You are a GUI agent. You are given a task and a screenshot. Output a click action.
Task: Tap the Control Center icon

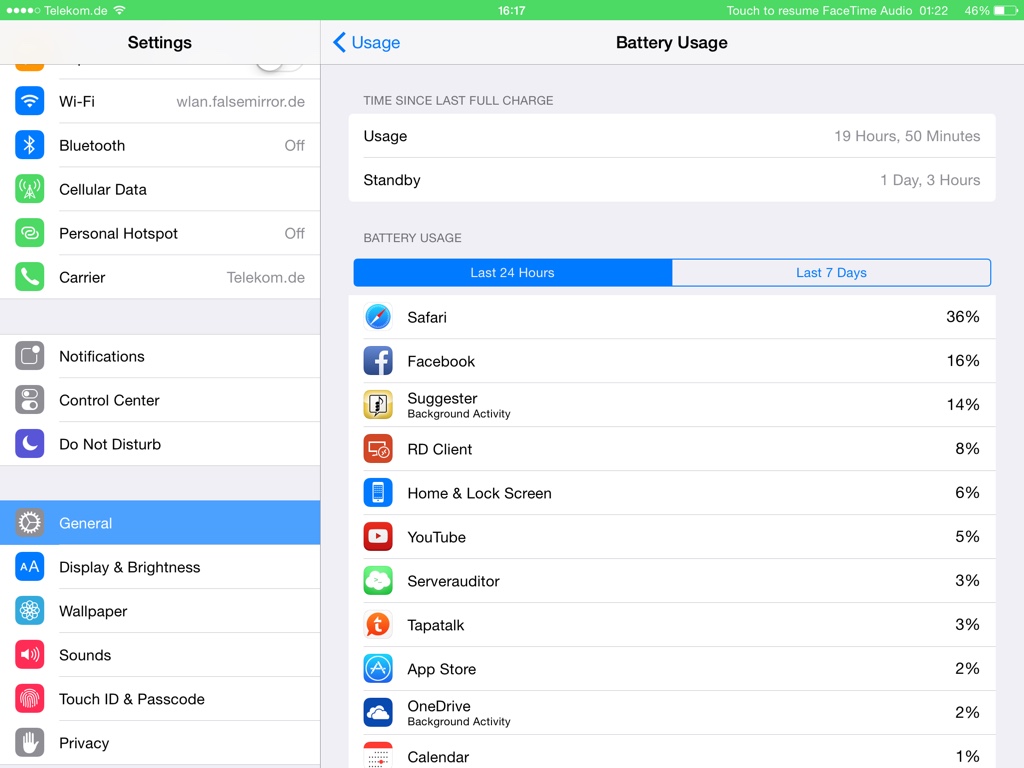[29, 400]
